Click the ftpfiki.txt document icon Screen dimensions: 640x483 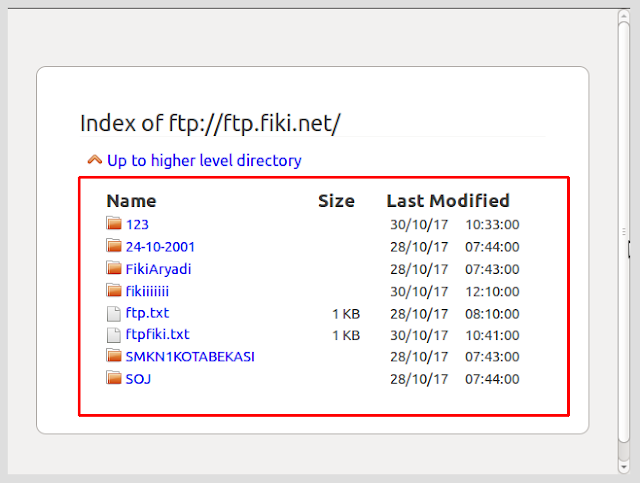tap(114, 335)
